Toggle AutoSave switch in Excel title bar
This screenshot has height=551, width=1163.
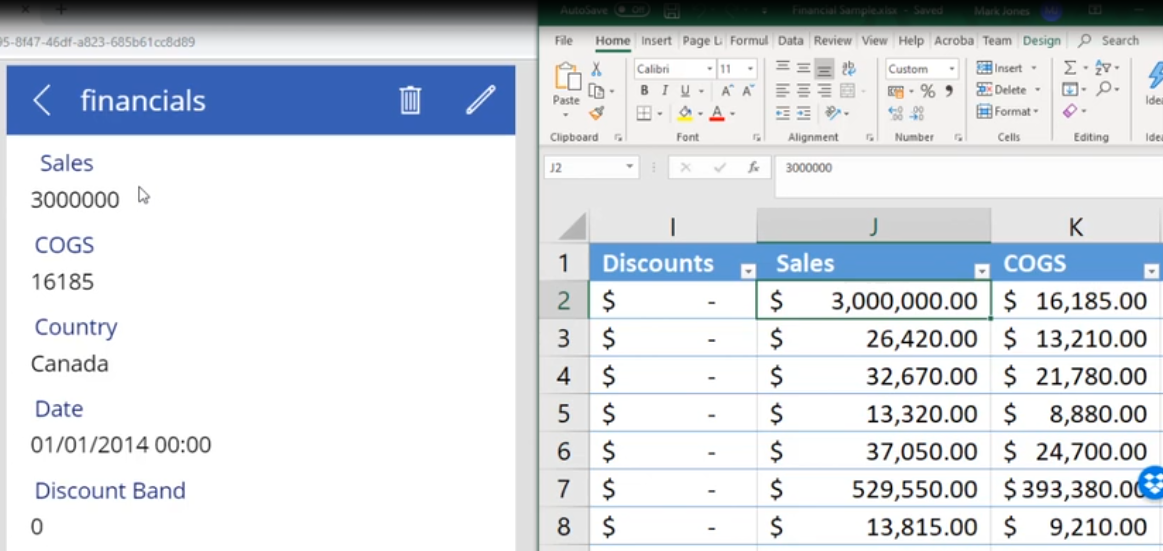click(x=631, y=10)
